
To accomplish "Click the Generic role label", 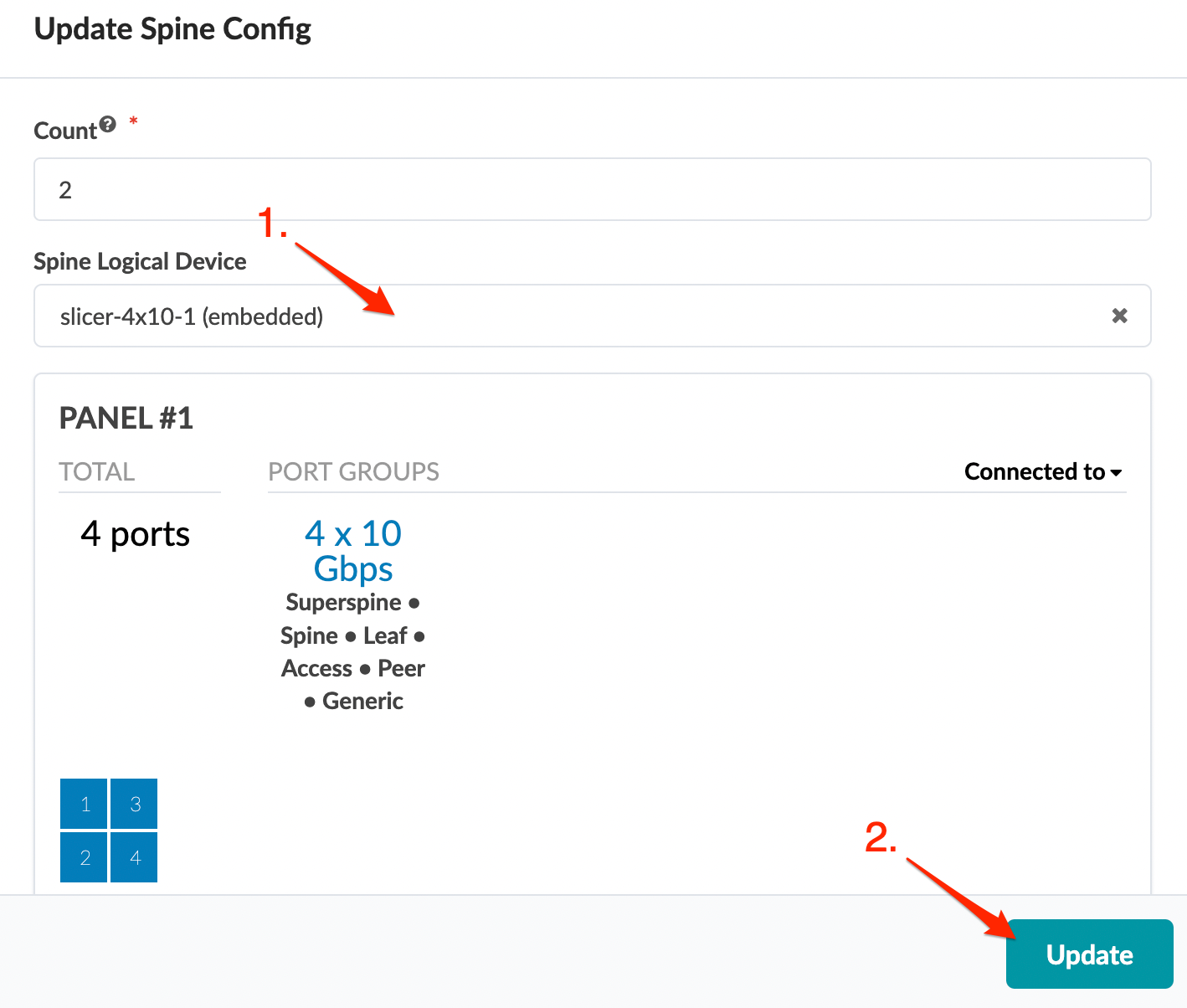I will click(362, 702).
